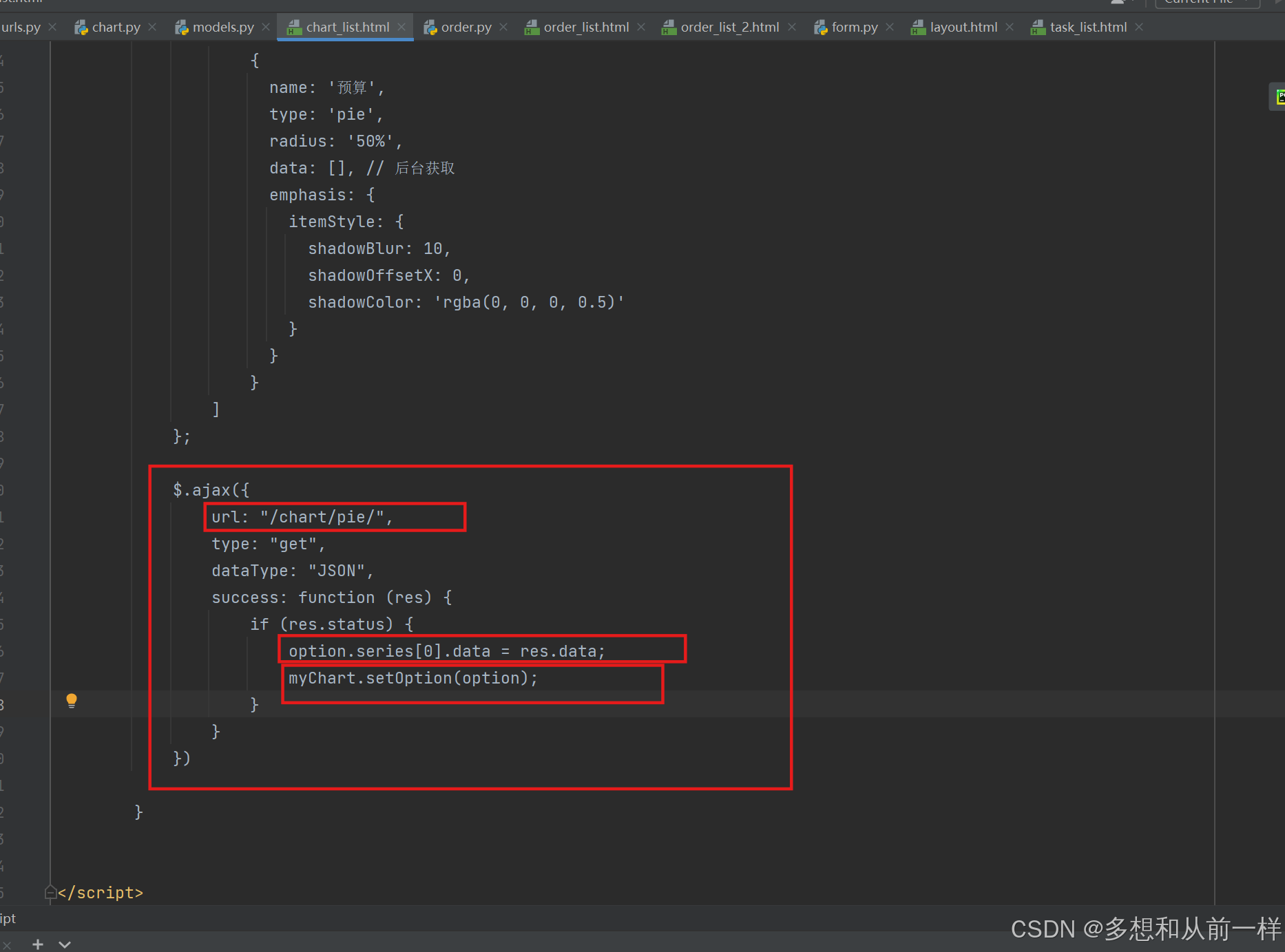Close the order_list_2.html tab
Image resolution: width=1285 pixels, height=952 pixels.
point(792,27)
